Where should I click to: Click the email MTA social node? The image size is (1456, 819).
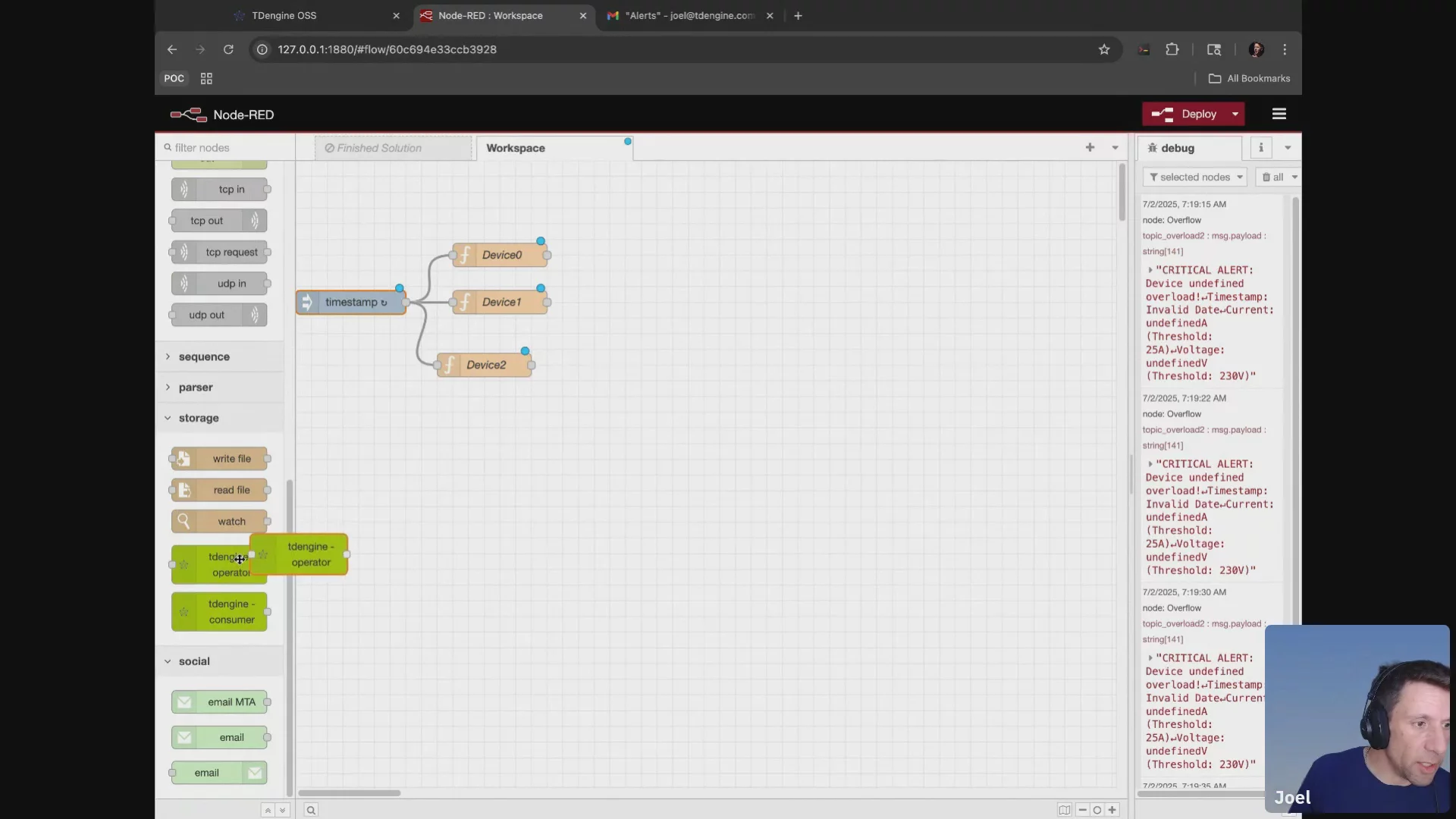pos(219,702)
